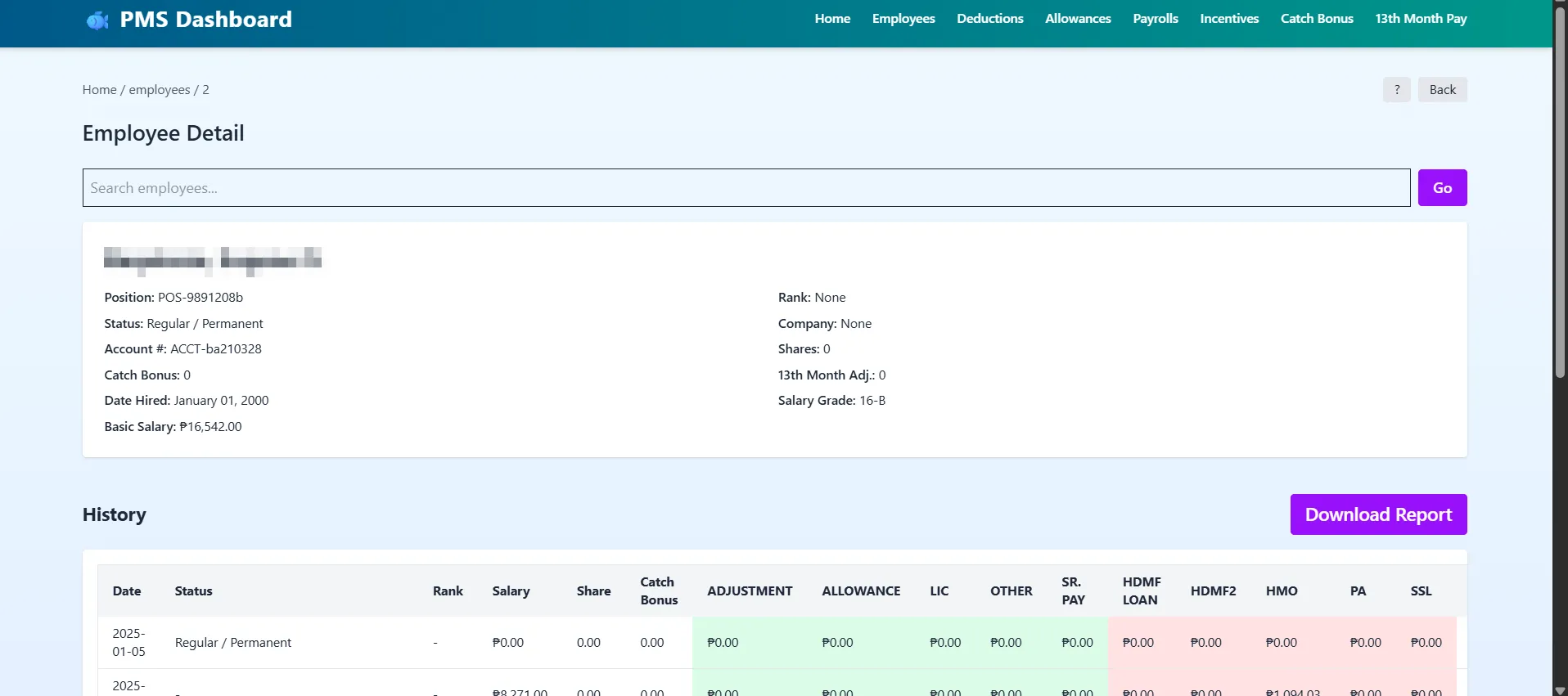Click the Catch Bonus column header in History table
The image size is (1568, 696).
click(x=659, y=591)
